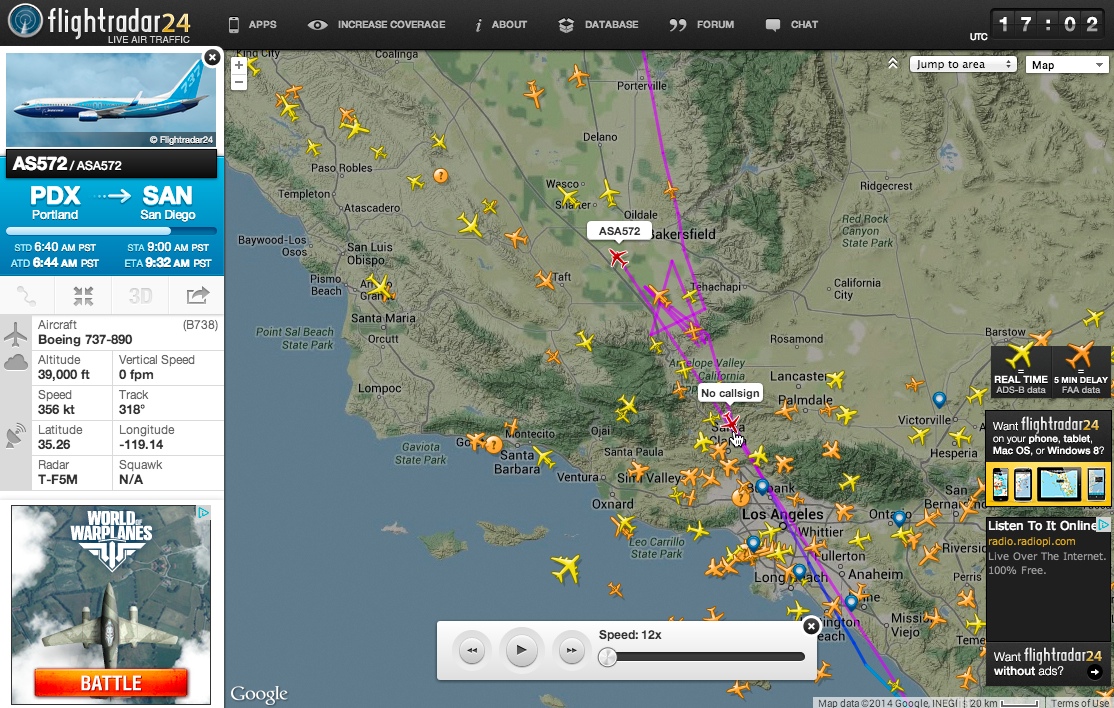
Task: Open the Map type dropdown
Action: 1068,65
